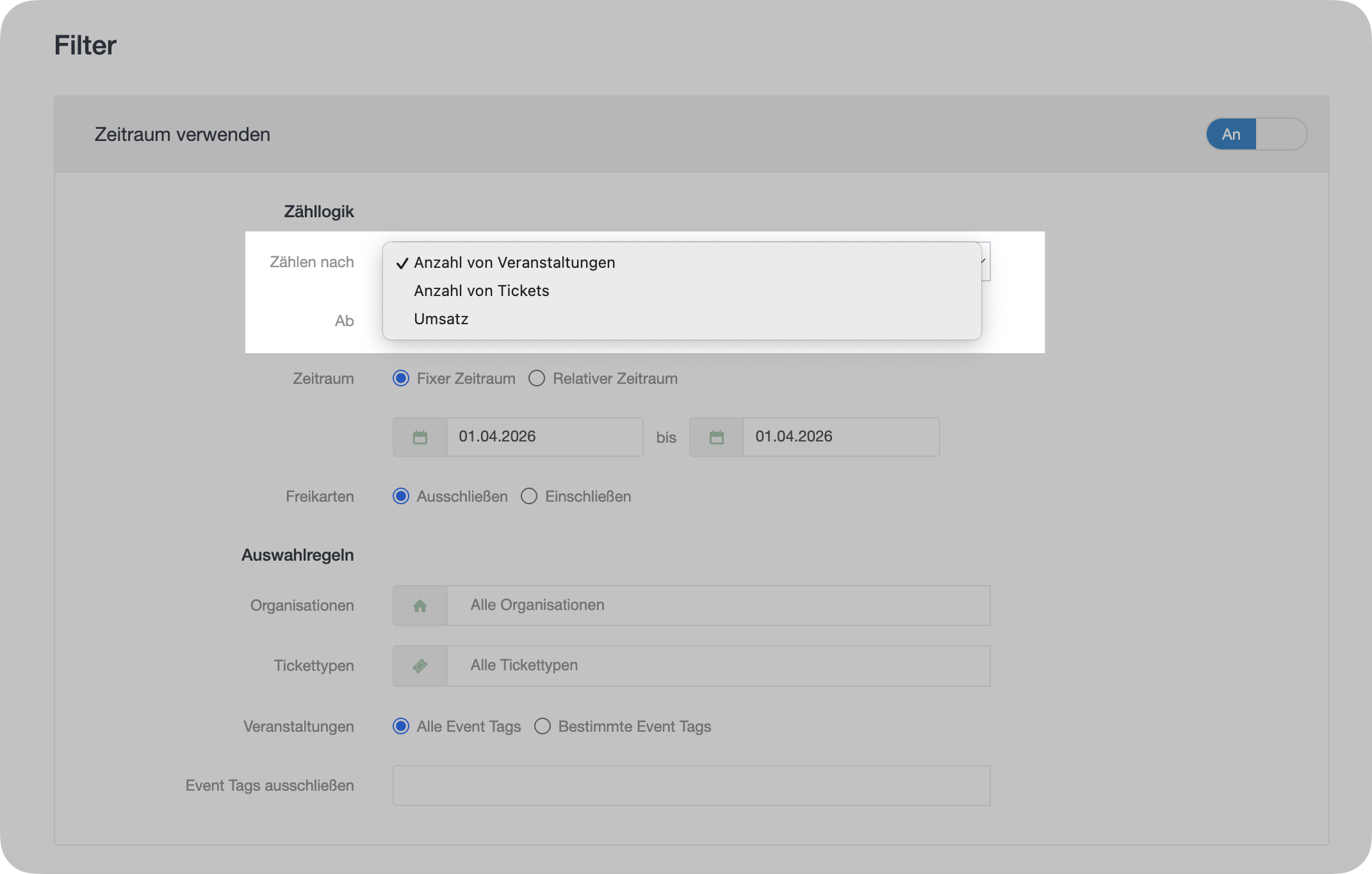Select Alle Event Tags radio button
This screenshot has width=1372, height=874.
[x=401, y=726]
